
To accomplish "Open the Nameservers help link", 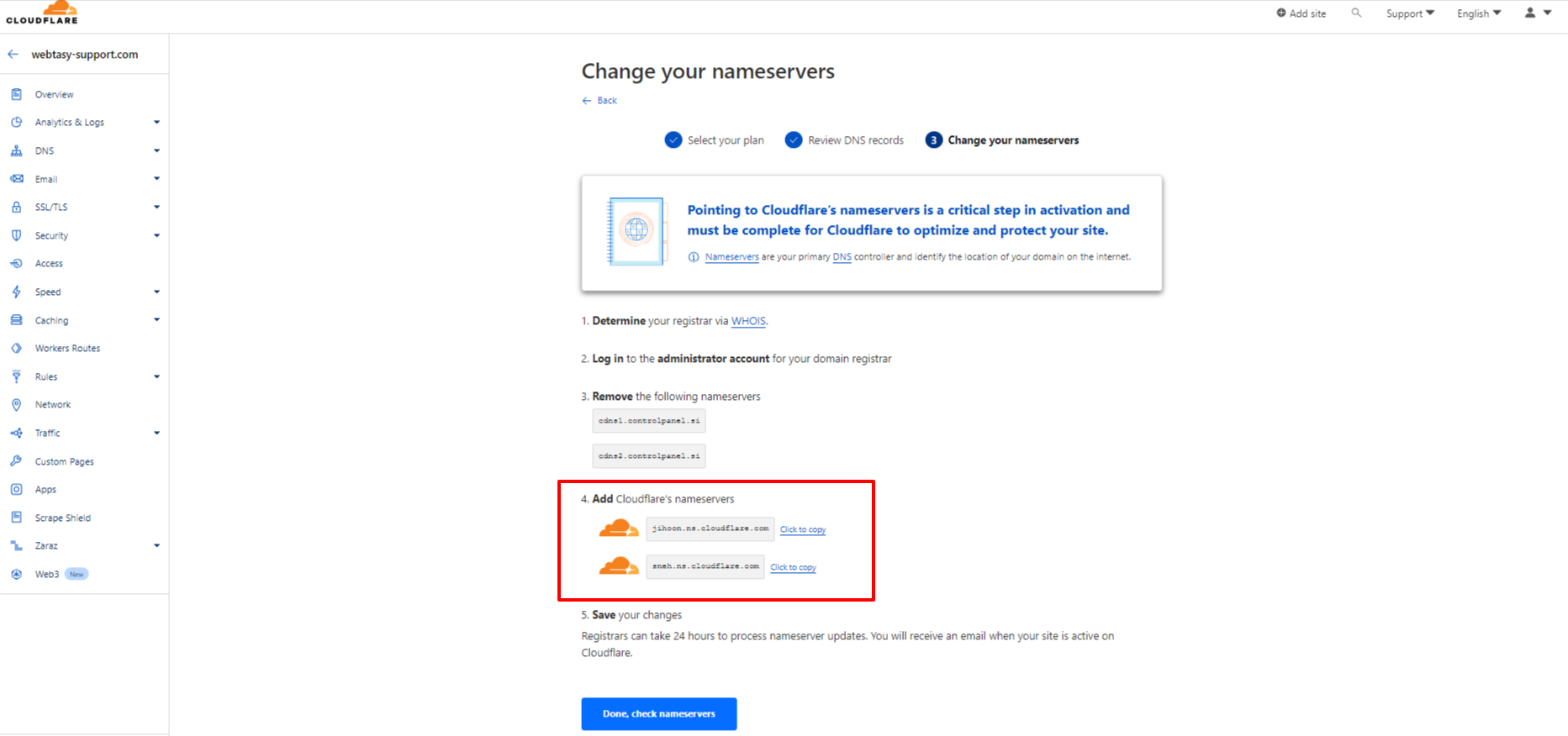I will click(x=731, y=257).
